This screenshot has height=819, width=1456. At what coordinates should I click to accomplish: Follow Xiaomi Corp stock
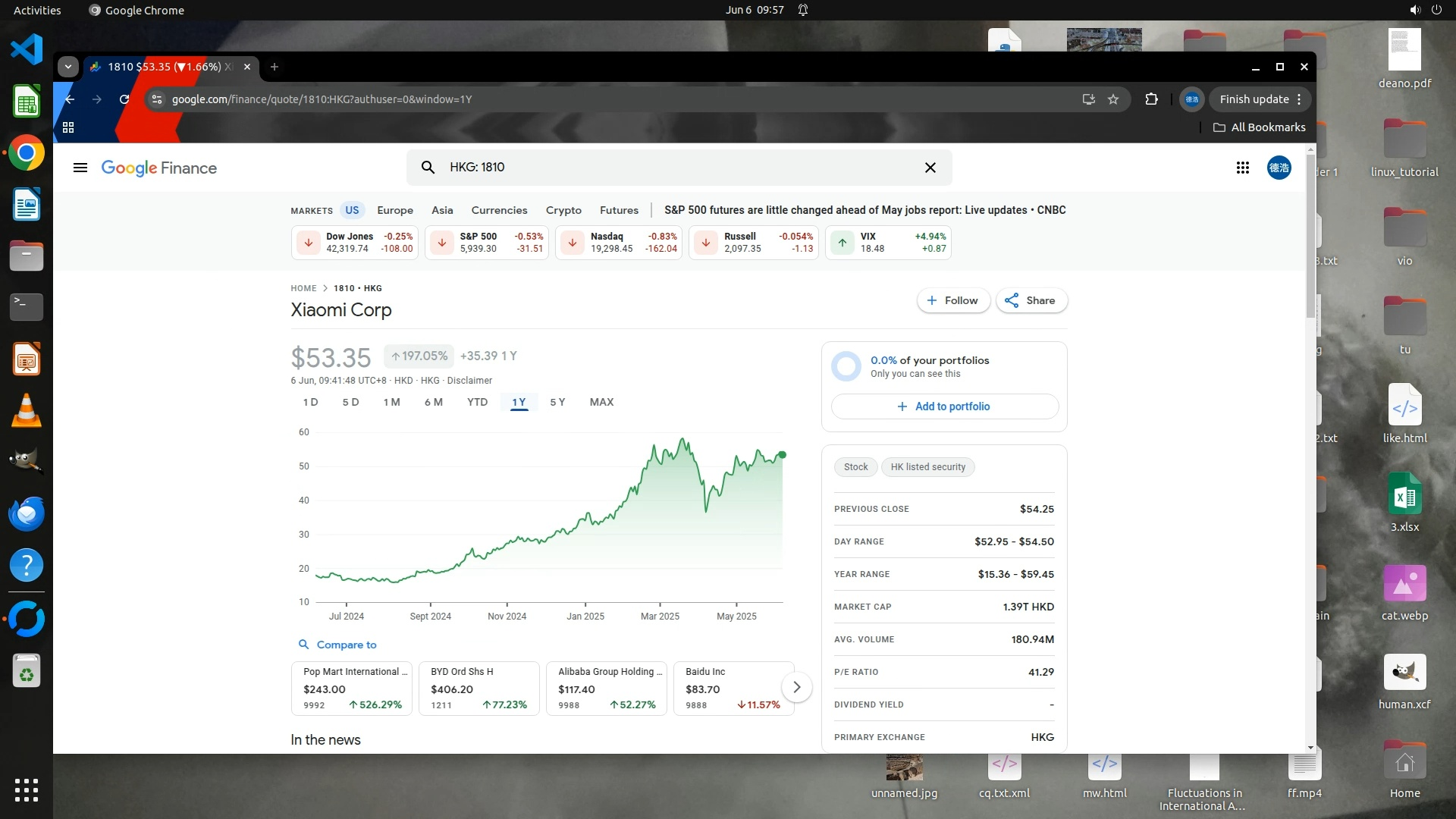coord(952,300)
